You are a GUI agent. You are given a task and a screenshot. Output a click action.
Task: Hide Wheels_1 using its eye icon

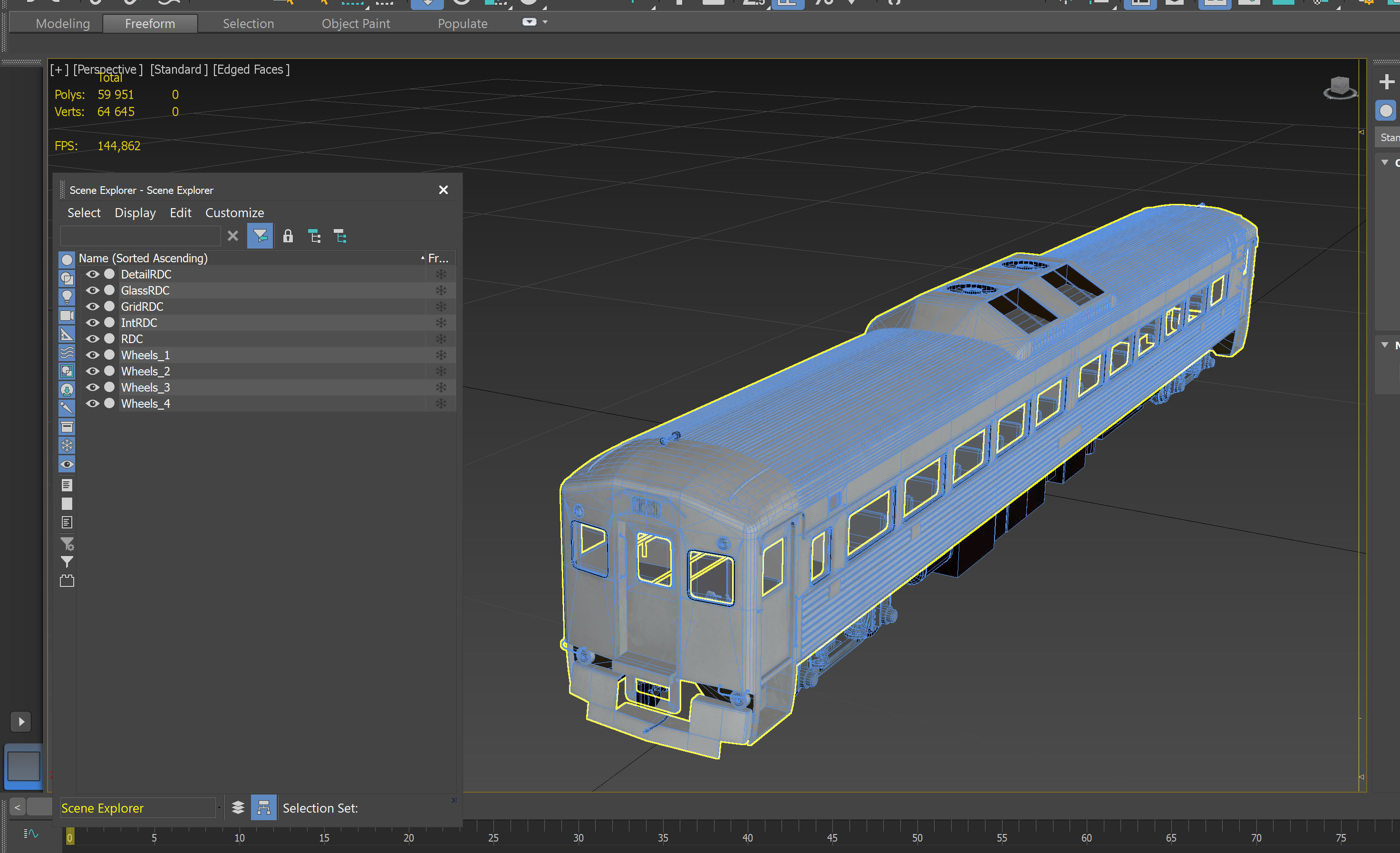(x=93, y=355)
